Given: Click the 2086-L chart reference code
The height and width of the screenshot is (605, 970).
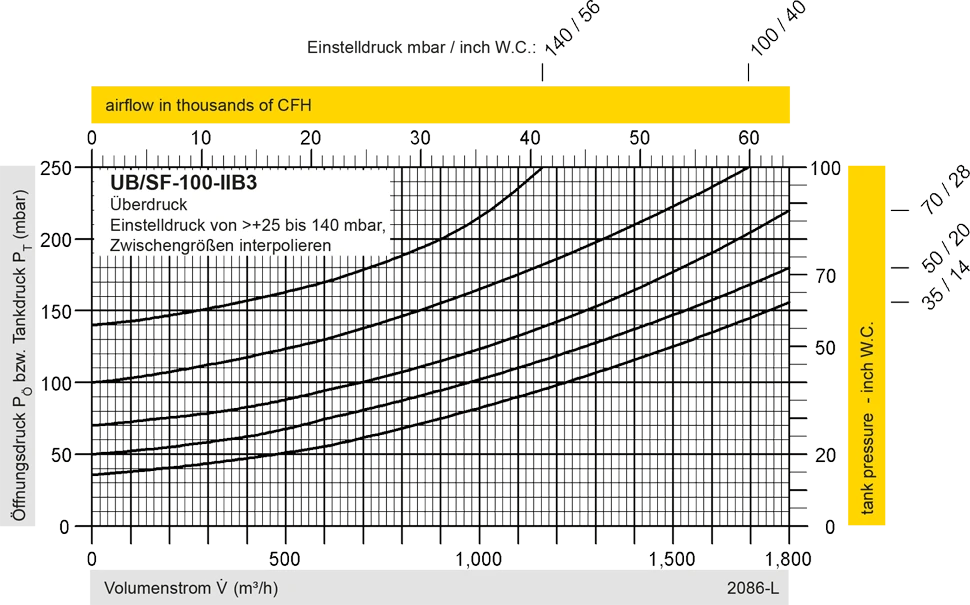Looking at the screenshot, I should pos(752,589).
